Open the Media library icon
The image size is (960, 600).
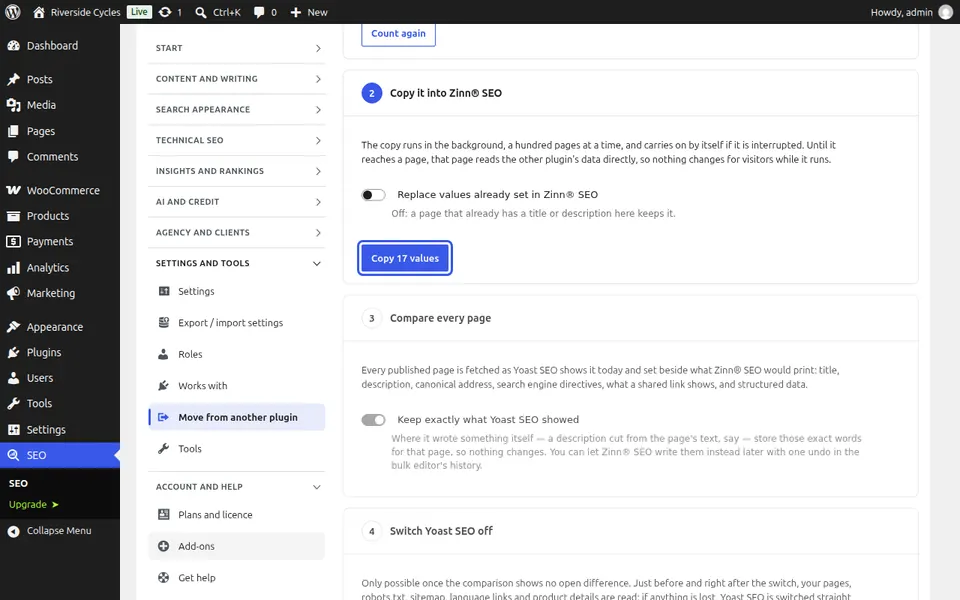(13, 105)
